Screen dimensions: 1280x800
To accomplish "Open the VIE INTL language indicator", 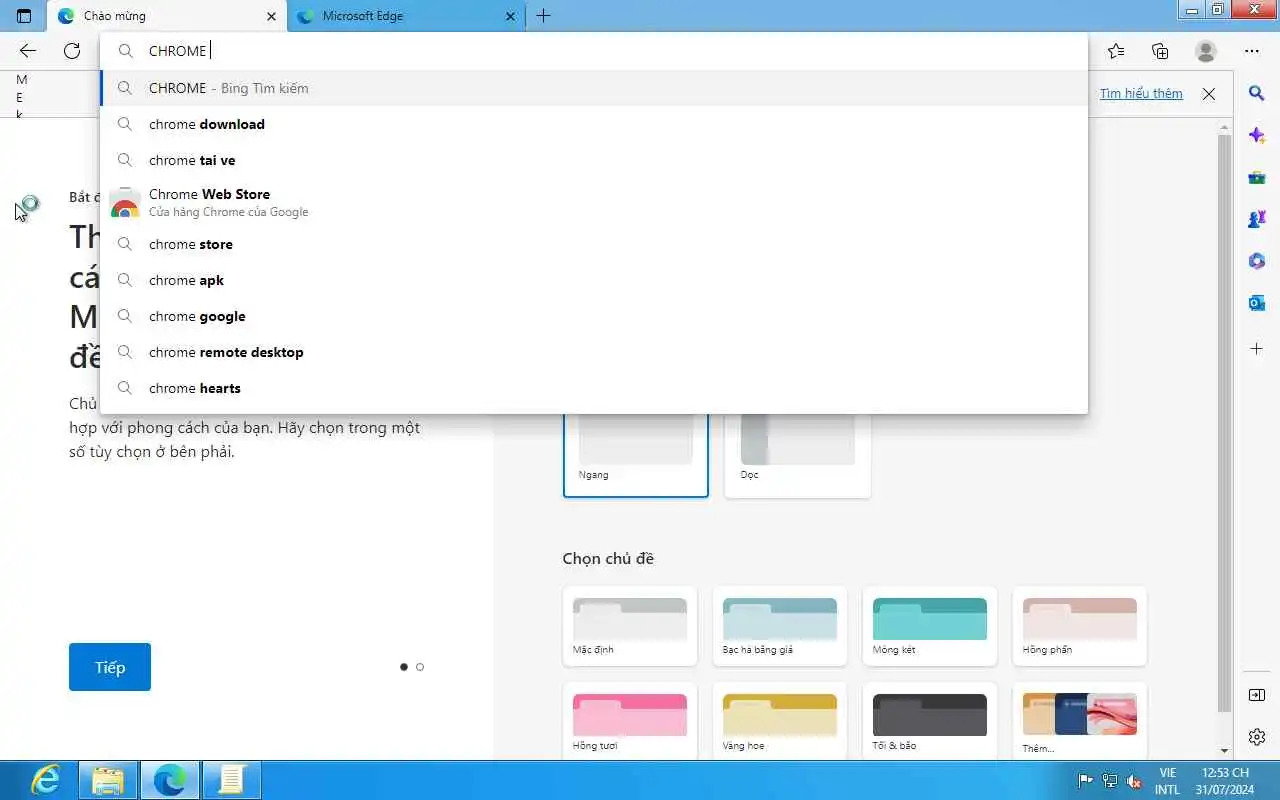I will pos(1167,781).
